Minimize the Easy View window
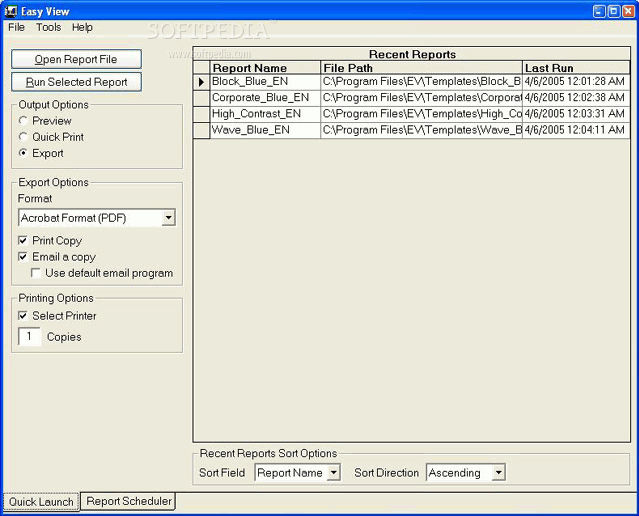The image size is (639, 516). coord(599,11)
